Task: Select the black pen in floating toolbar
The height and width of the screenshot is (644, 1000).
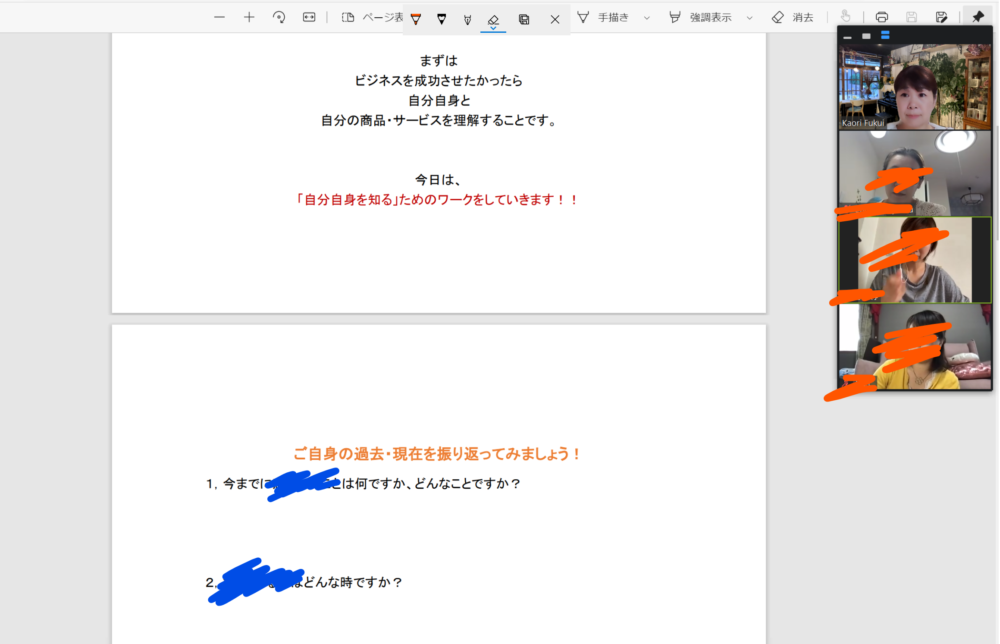Action: [x=441, y=19]
